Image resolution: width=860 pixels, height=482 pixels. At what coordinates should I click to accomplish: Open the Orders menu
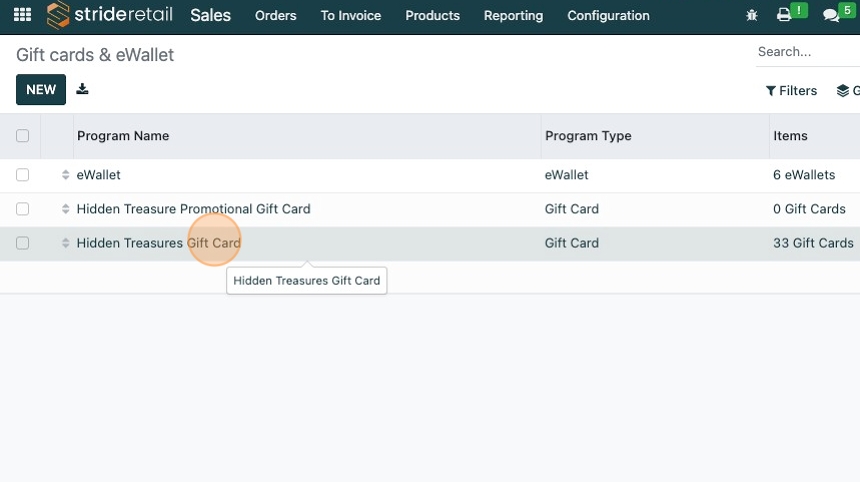click(x=275, y=16)
